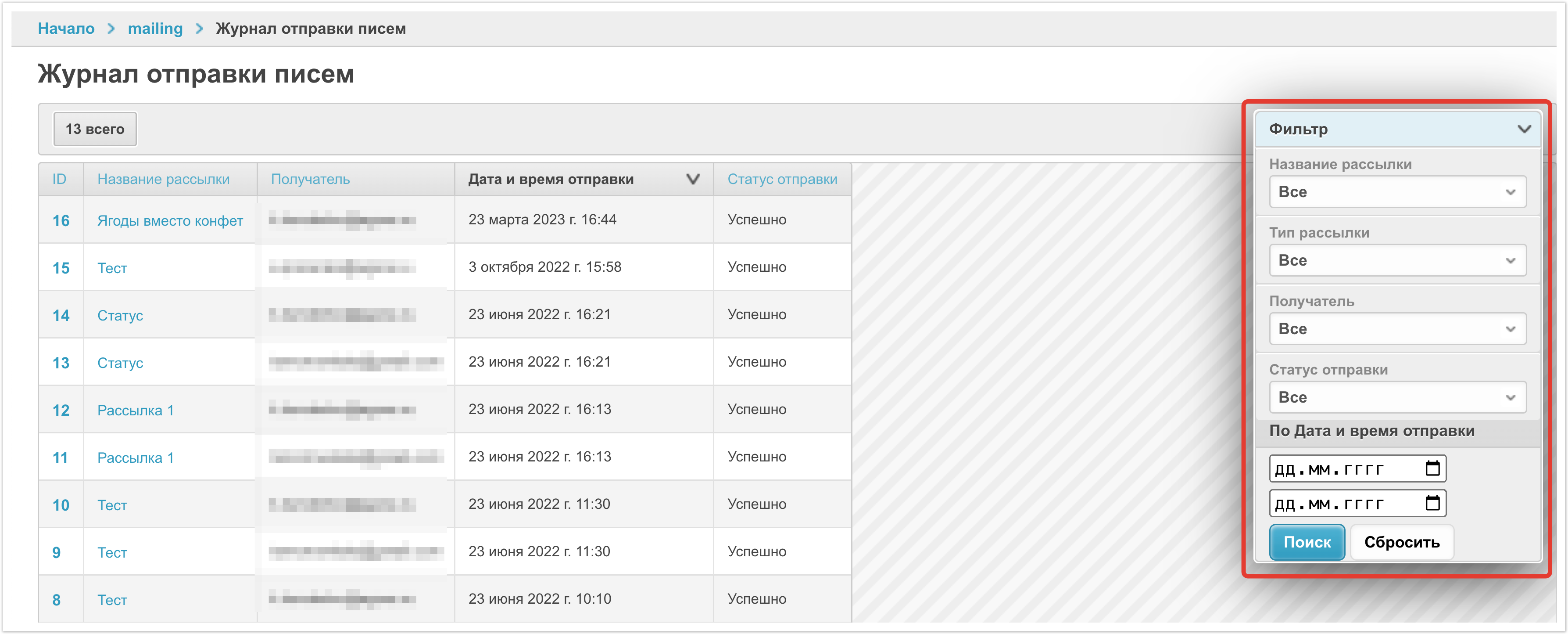
Task: Click breadcrumb arrow after Начало
Action: point(111,29)
